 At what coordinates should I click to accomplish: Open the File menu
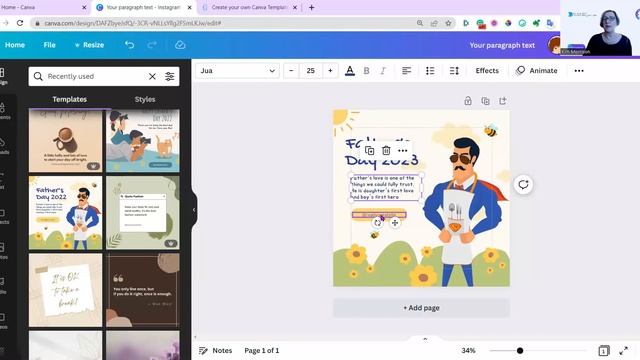(49, 45)
